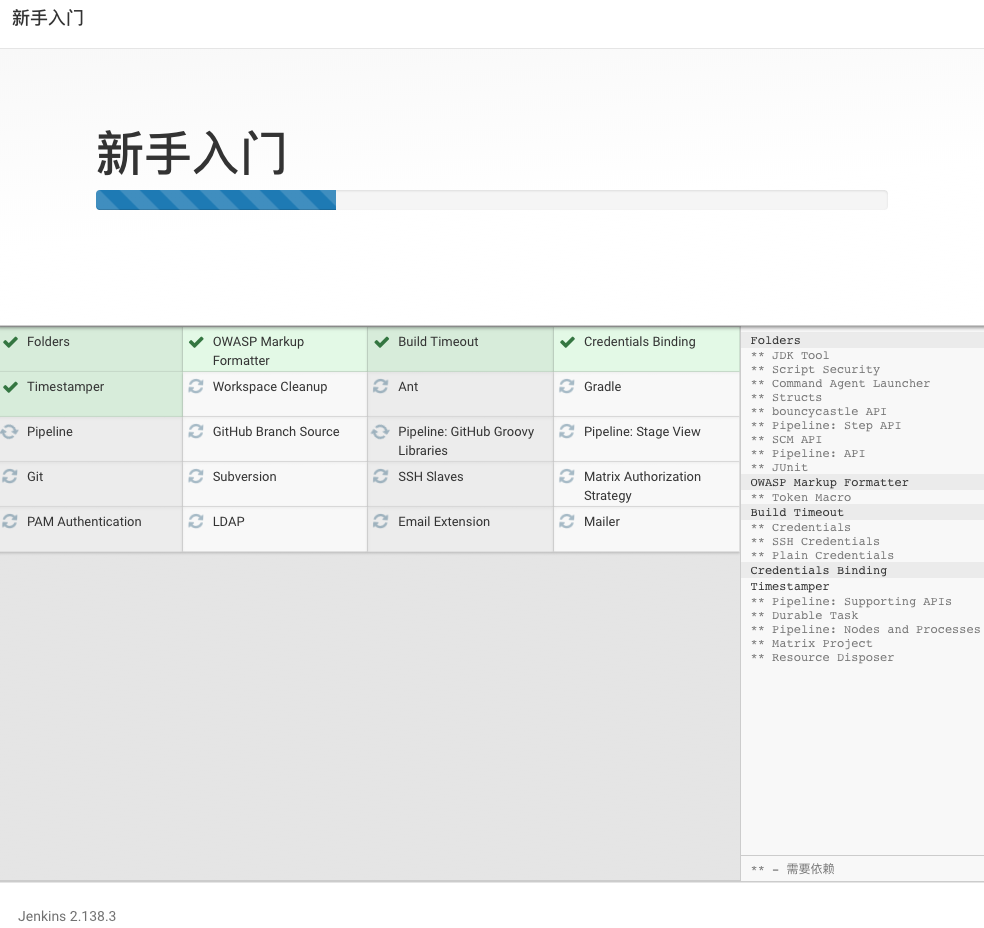Click the Pipeline: Supporting APIs log line
This screenshot has width=984, height=928.
click(851, 602)
